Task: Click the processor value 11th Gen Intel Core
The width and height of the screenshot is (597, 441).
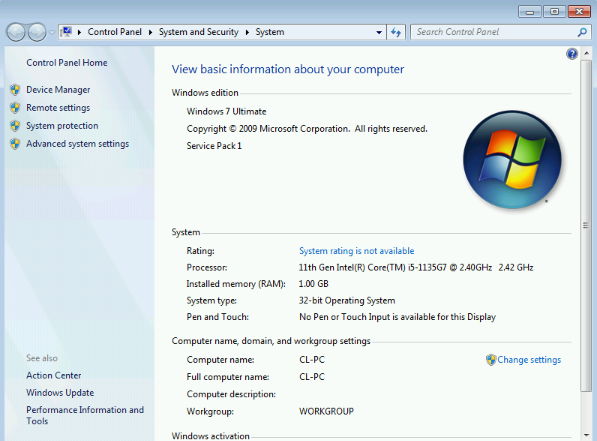Action: click(x=416, y=268)
